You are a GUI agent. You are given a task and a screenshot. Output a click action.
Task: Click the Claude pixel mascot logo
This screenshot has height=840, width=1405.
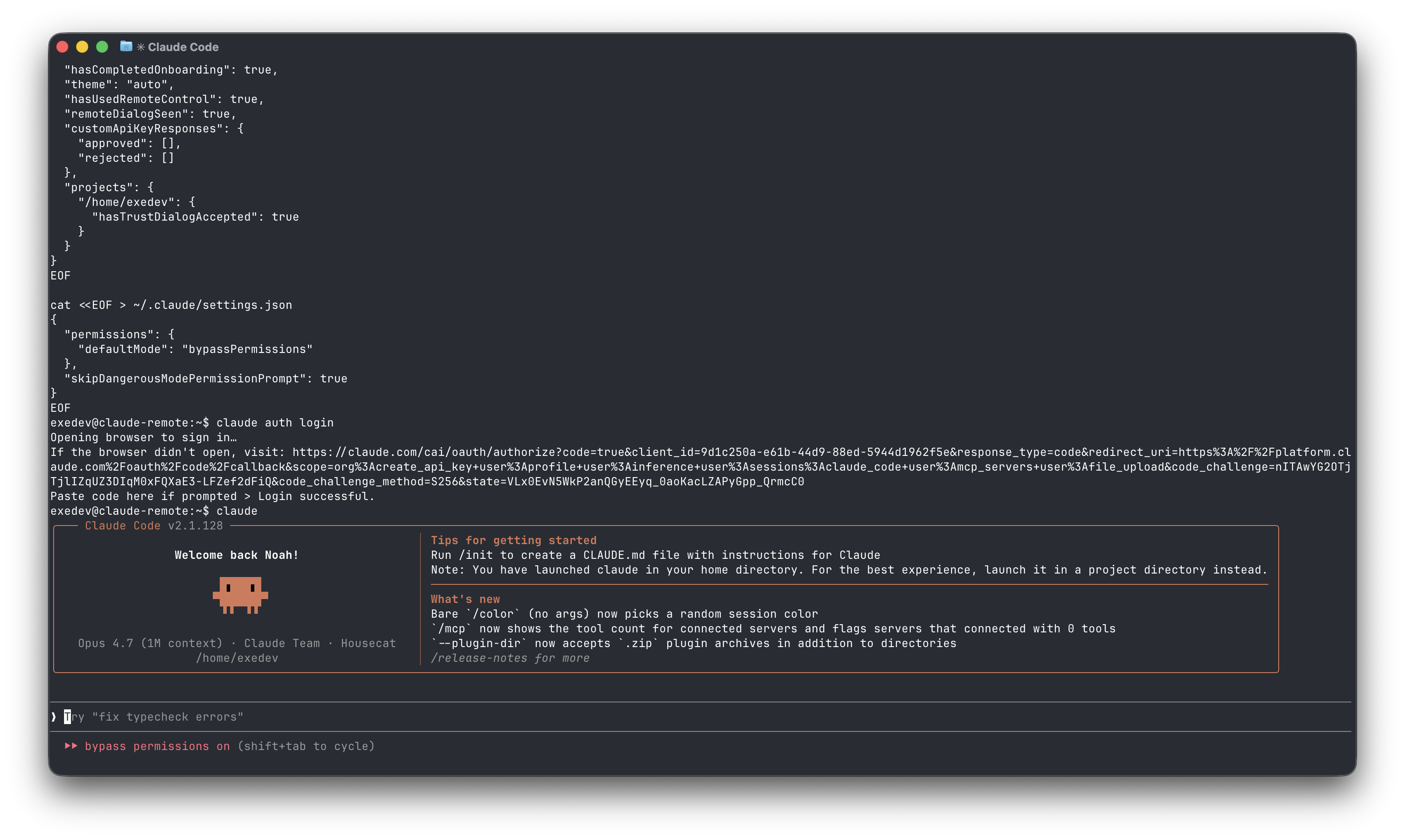coord(240,595)
